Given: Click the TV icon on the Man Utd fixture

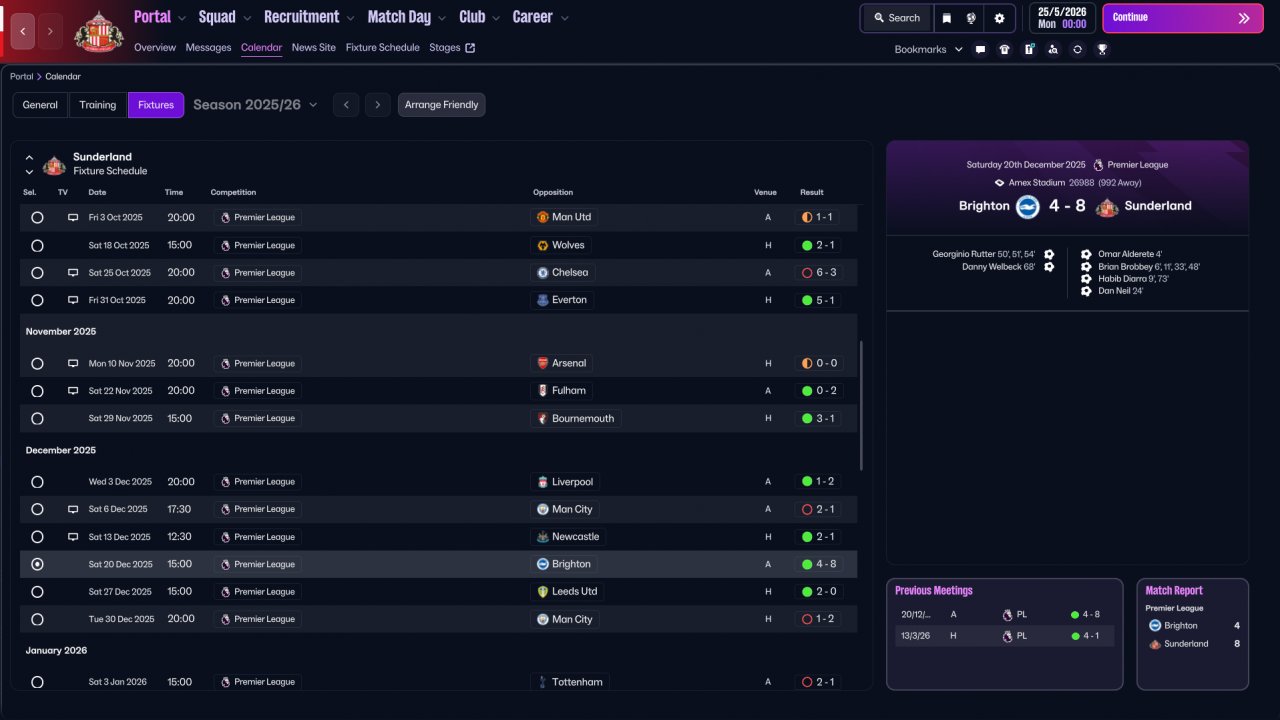Looking at the screenshot, I should pyautogui.click(x=73, y=217).
